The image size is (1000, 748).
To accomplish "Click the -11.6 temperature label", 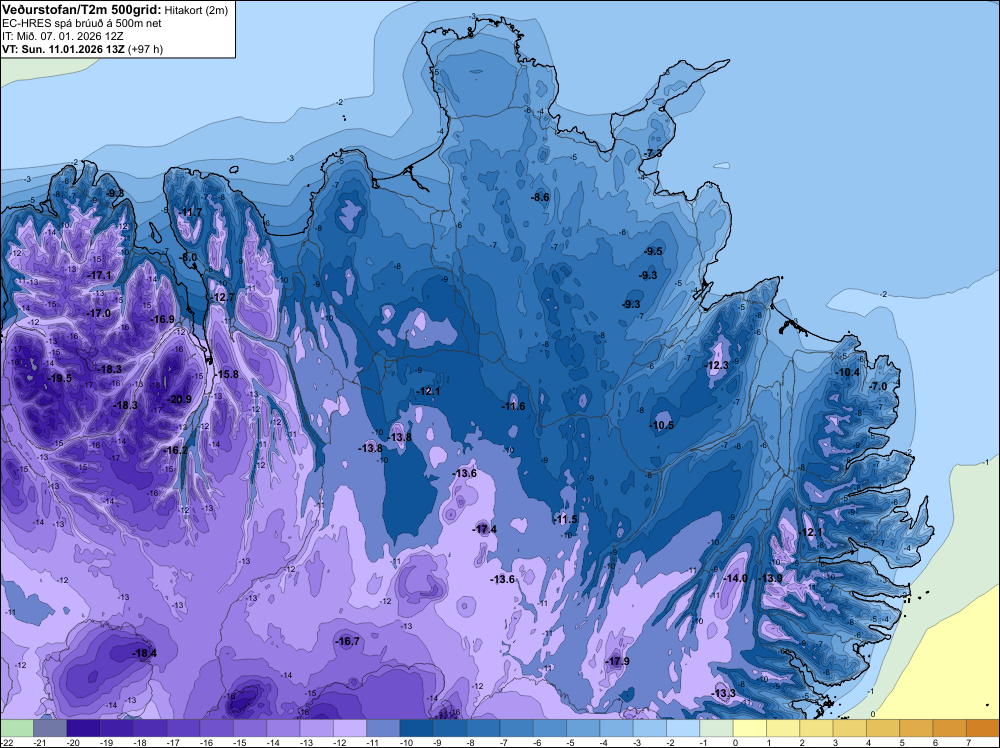I will (513, 406).
